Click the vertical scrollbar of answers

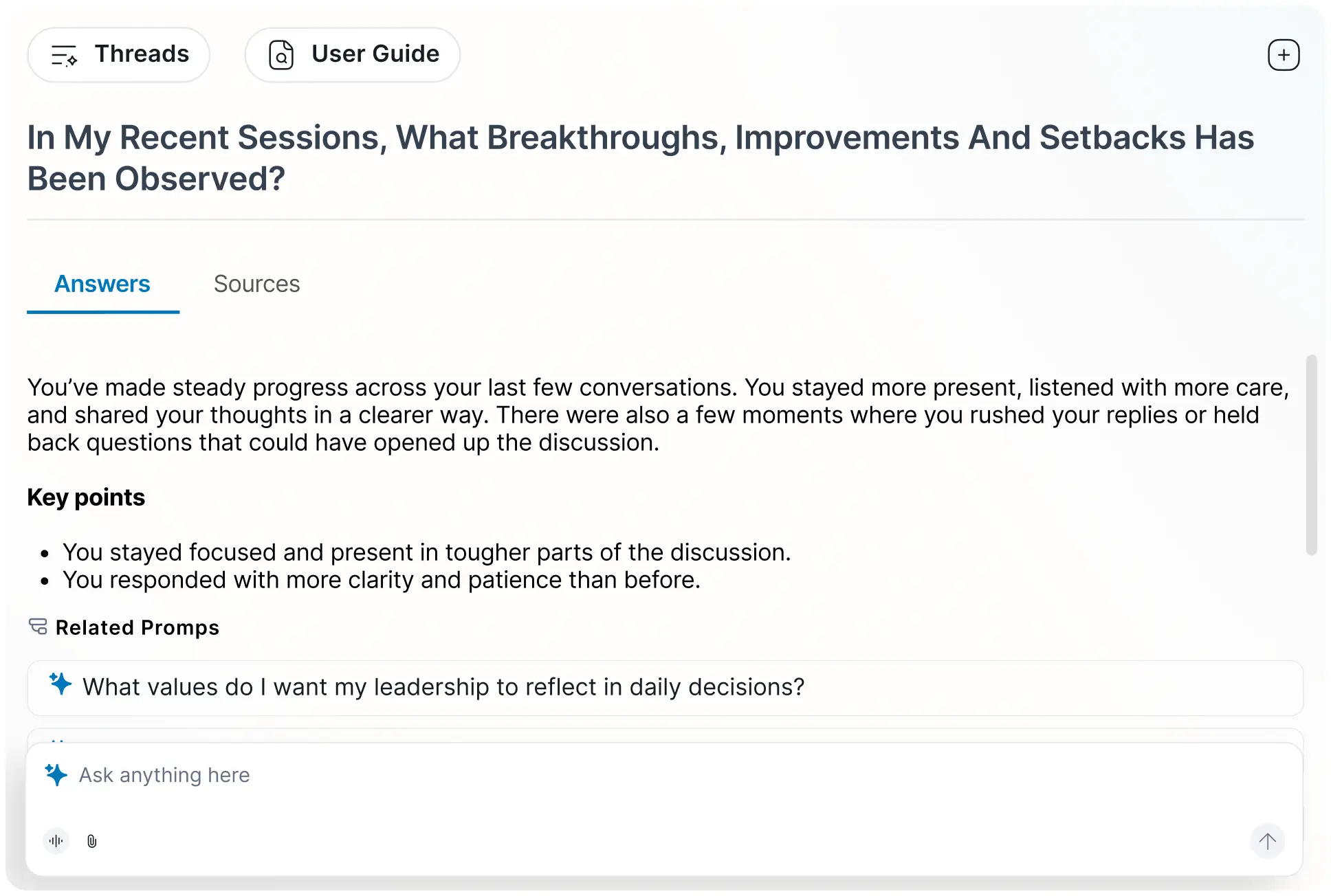tap(1311, 453)
